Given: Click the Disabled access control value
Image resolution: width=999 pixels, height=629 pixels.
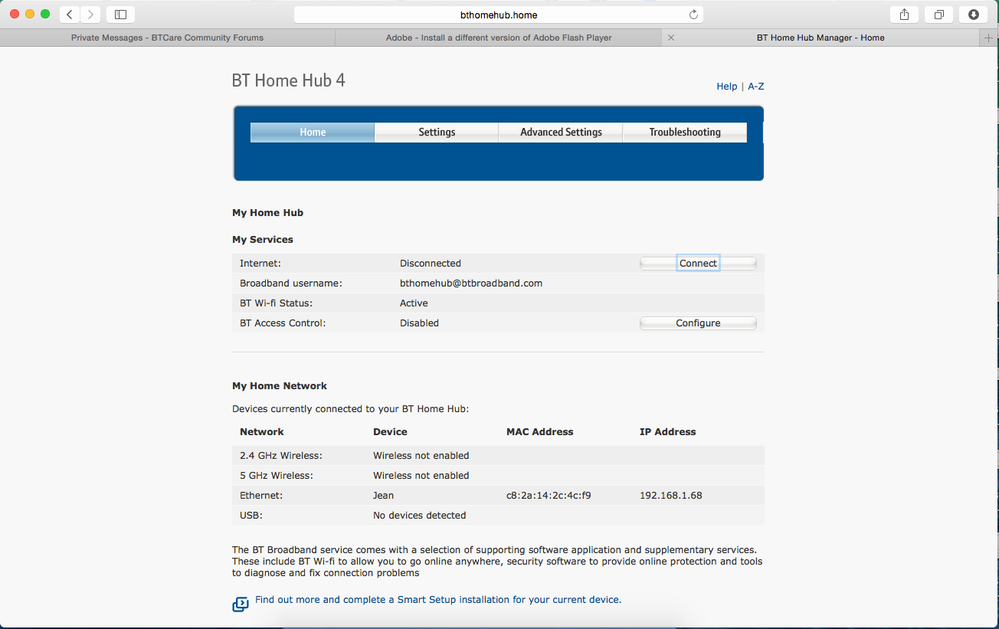Looking at the screenshot, I should [419, 323].
